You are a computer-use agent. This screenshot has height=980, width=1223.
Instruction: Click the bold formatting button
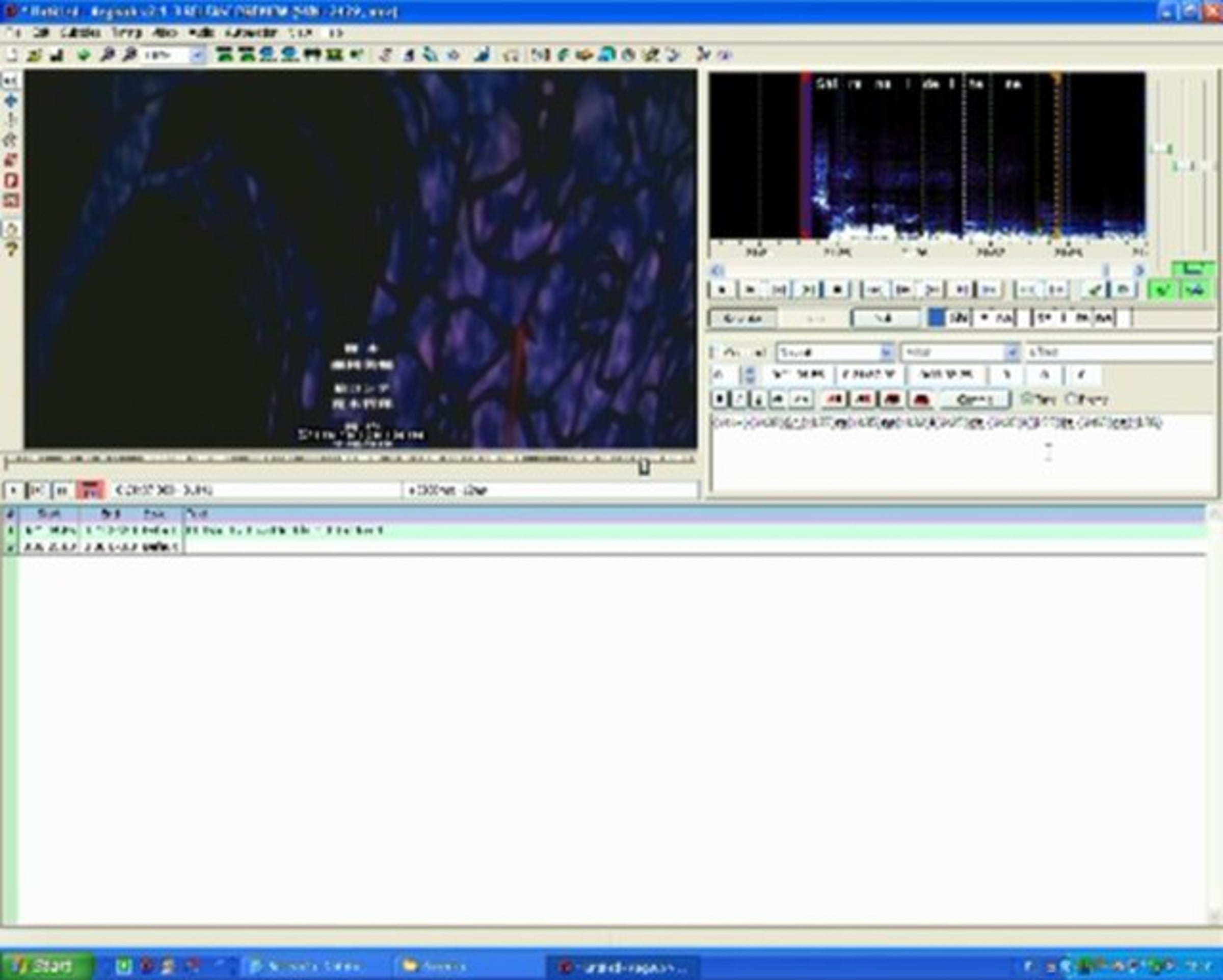720,399
